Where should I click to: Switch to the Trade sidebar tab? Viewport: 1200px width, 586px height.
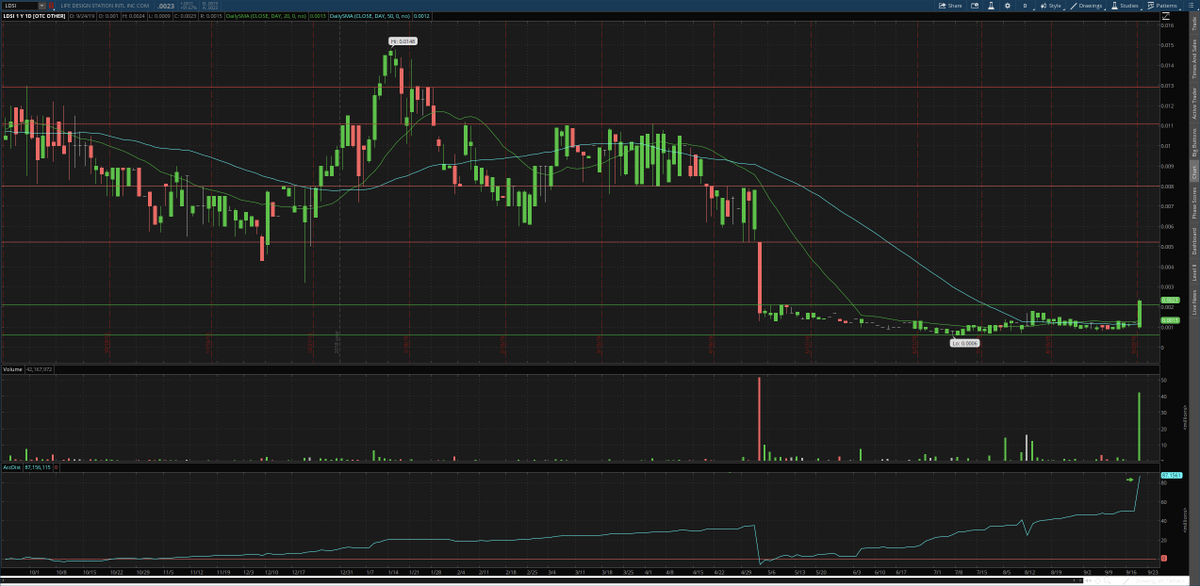coord(1194,23)
